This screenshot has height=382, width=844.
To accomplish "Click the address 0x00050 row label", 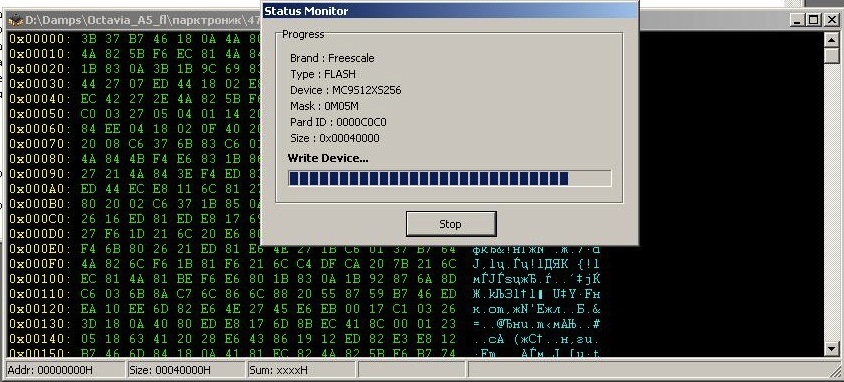I will pos(40,114).
